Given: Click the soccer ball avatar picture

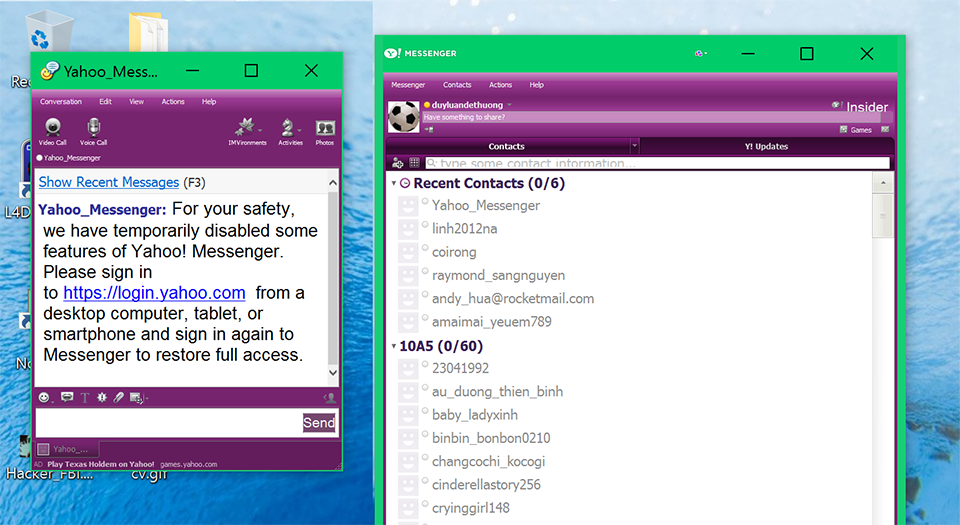Looking at the screenshot, I should point(404,116).
